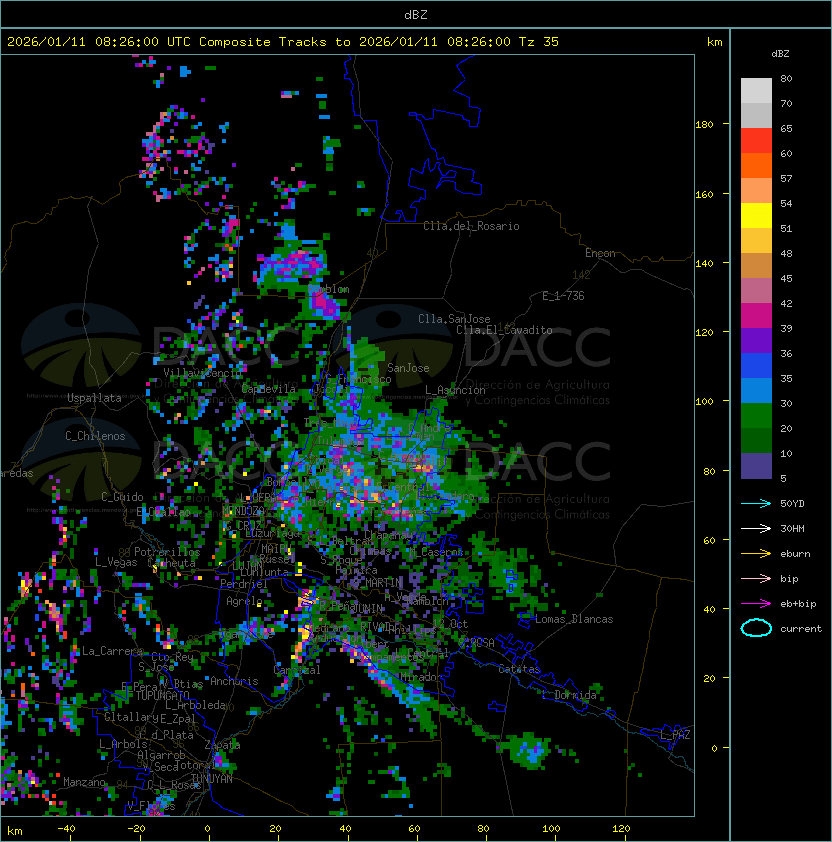
Task: Select the magenta 39-42 dBZ swatch
Action: click(756, 316)
